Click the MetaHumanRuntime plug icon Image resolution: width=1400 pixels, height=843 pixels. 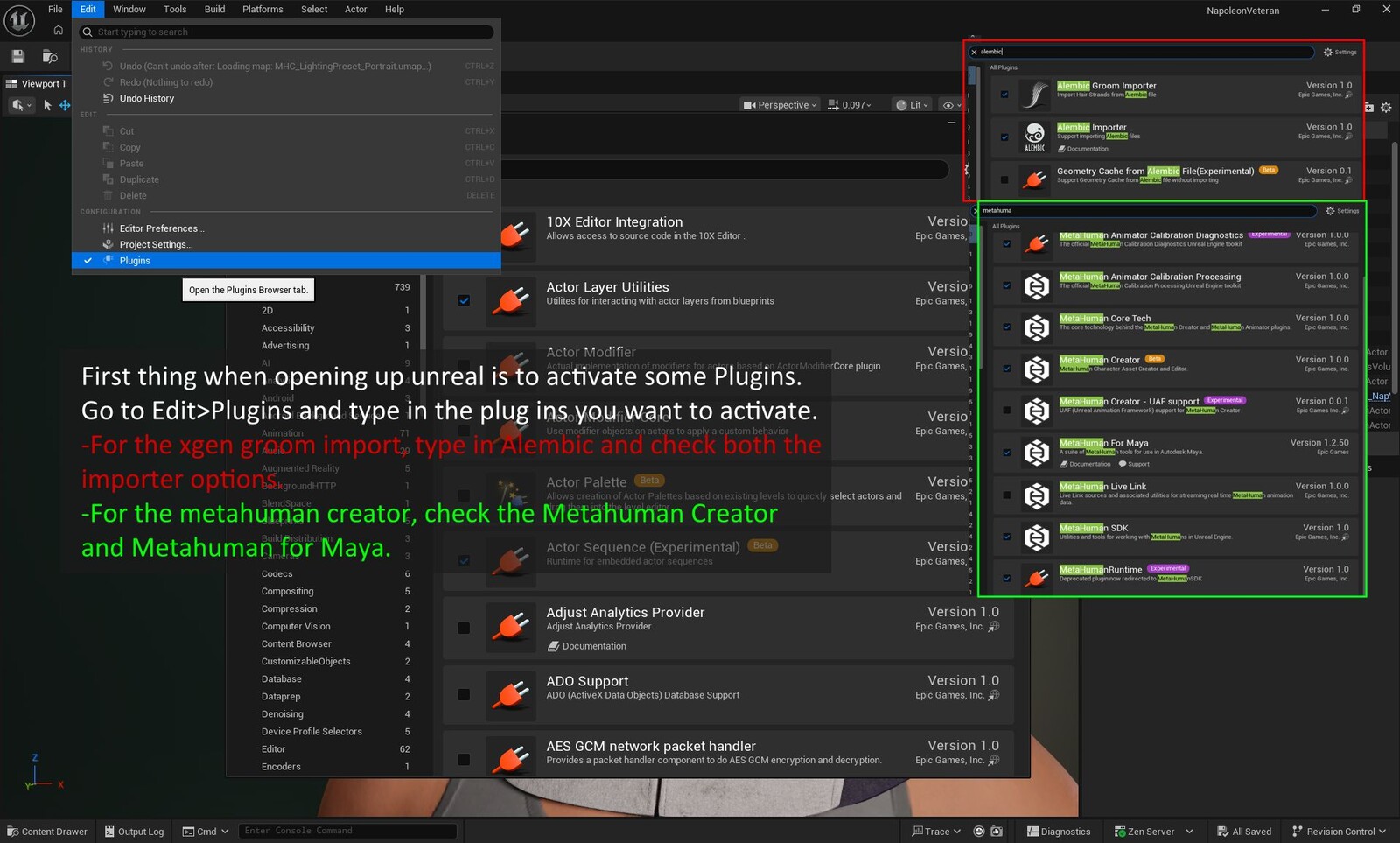[1037, 578]
